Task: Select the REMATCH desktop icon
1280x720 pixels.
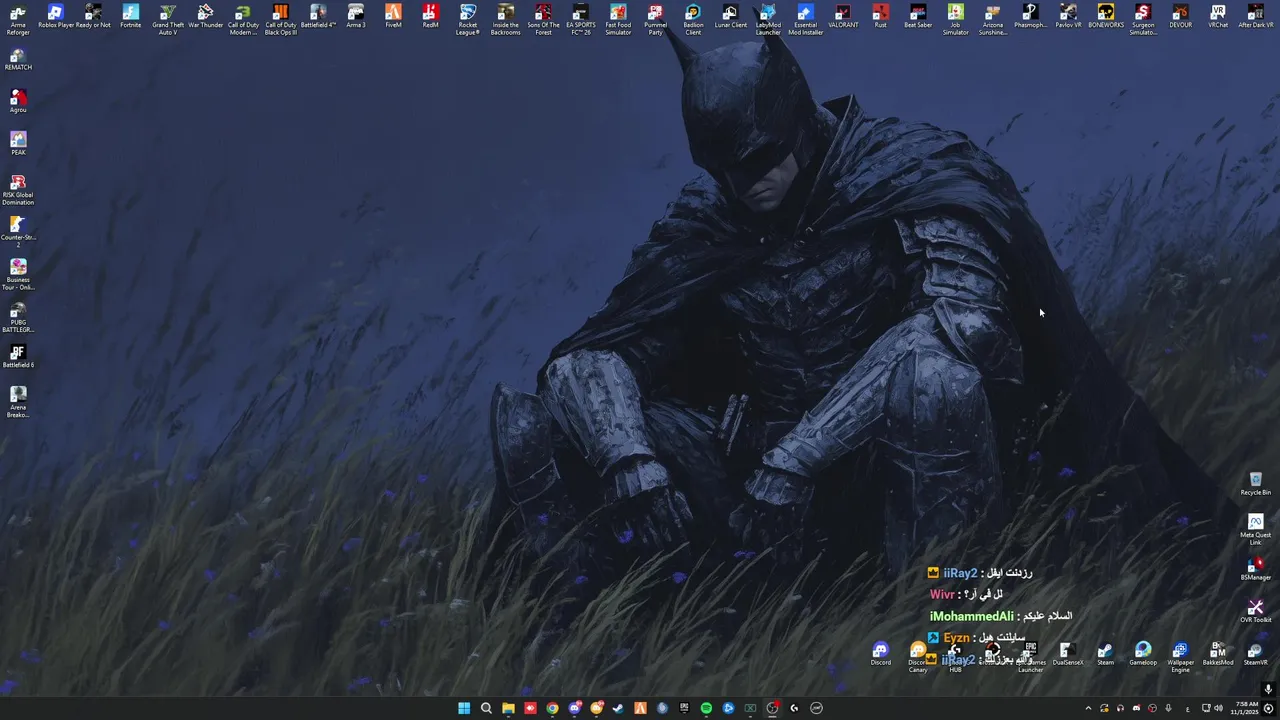Action: tap(18, 59)
